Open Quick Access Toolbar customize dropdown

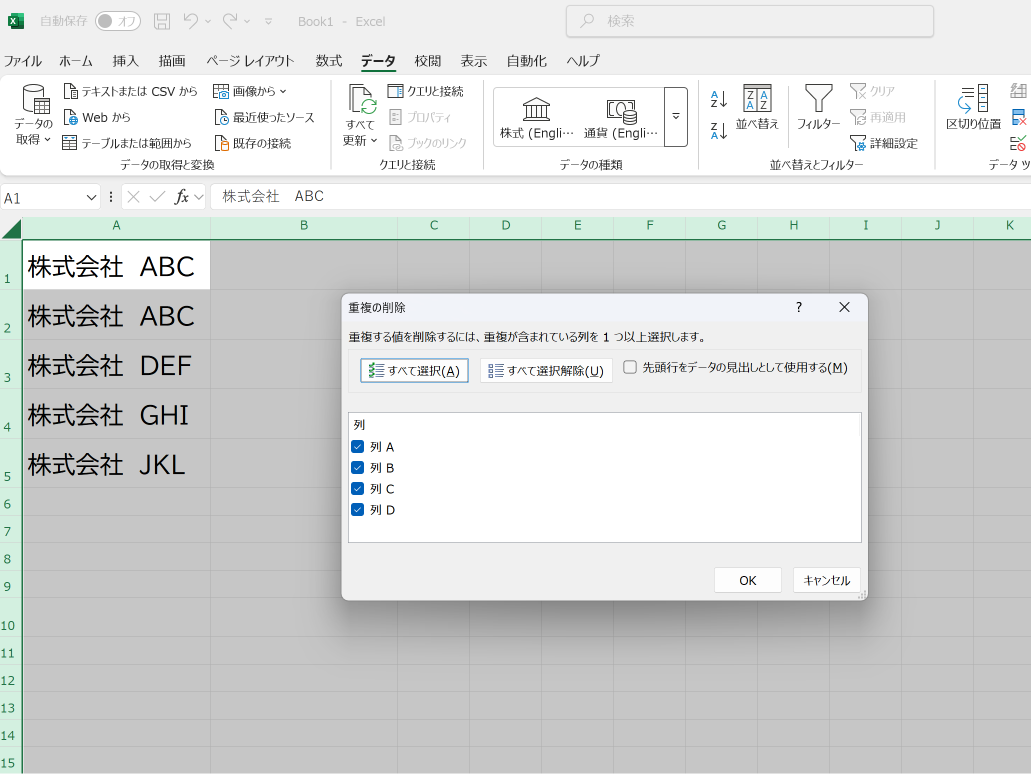[x=268, y=21]
